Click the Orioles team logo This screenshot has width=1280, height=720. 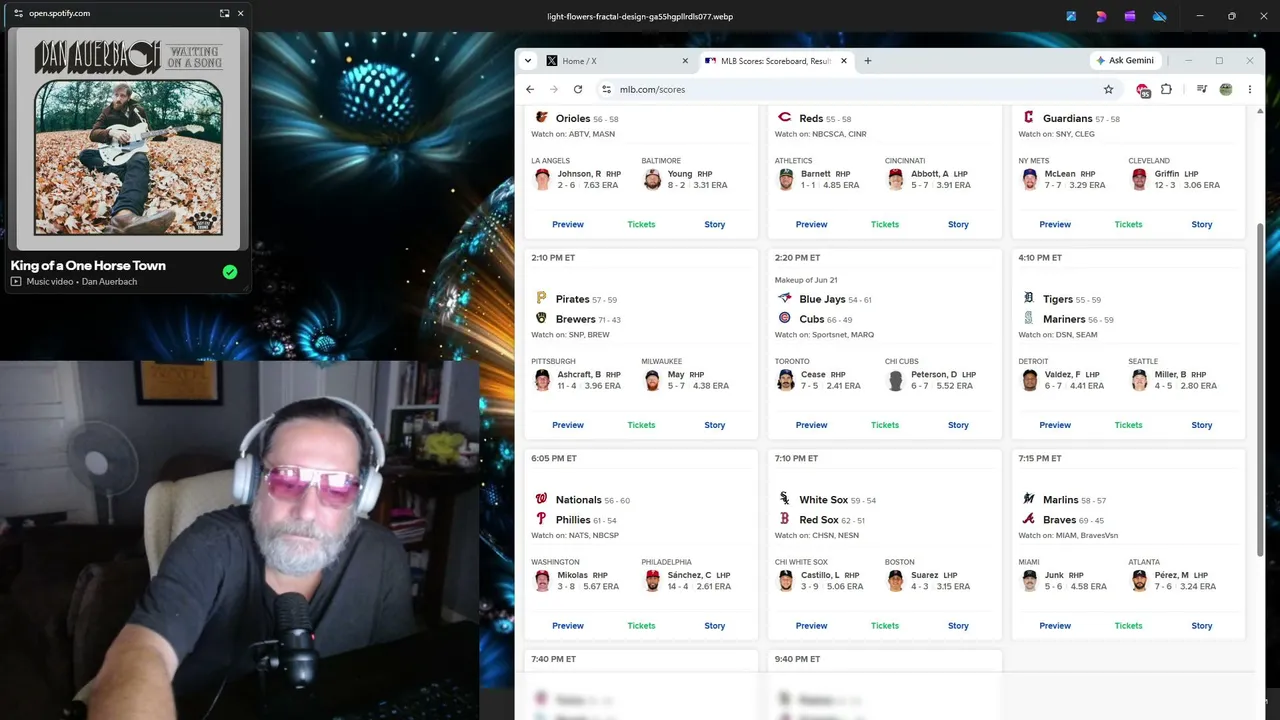[542, 118]
